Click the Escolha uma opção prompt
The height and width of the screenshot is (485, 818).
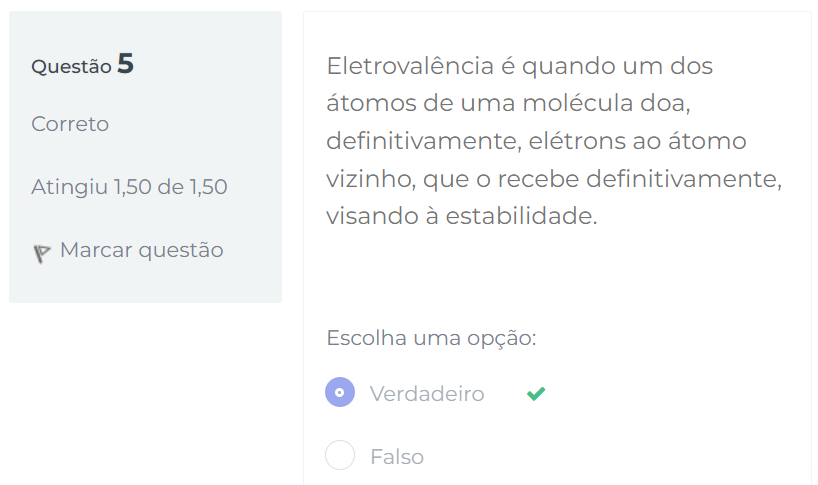[x=431, y=338]
